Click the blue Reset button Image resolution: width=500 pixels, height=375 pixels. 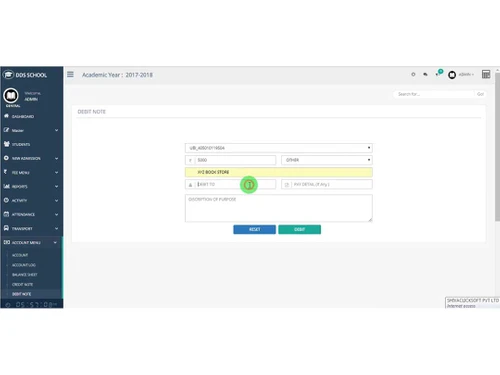[255, 229]
